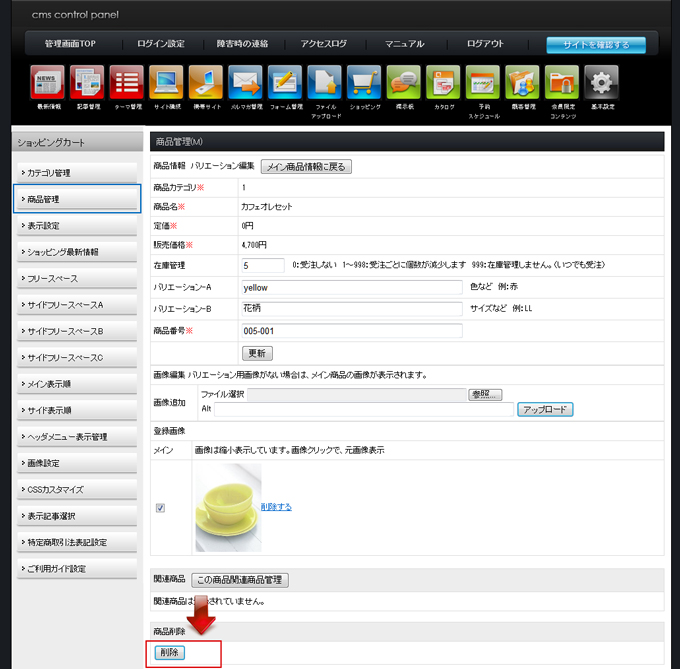Click the メルマガ管理 envelope icon
This screenshot has height=669, width=680.
point(245,82)
